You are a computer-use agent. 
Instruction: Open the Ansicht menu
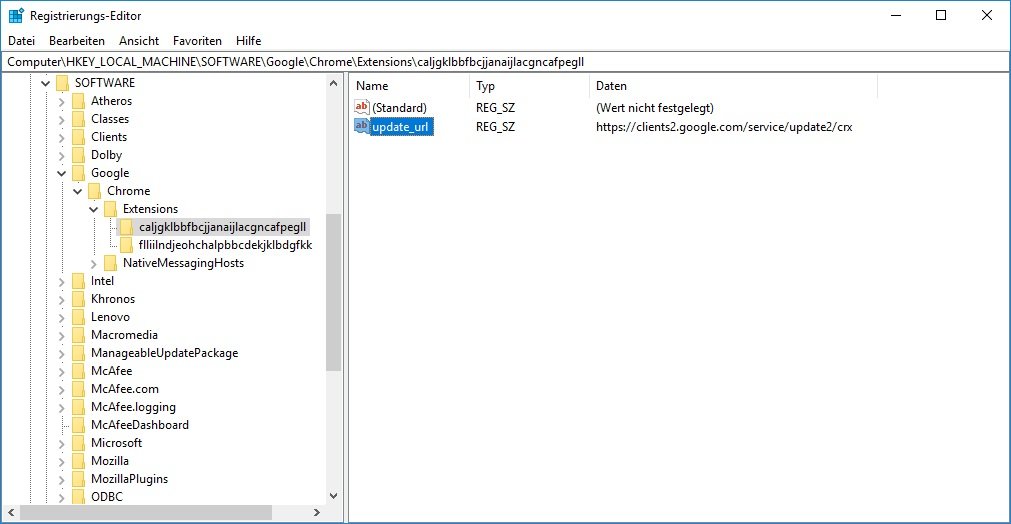point(139,41)
